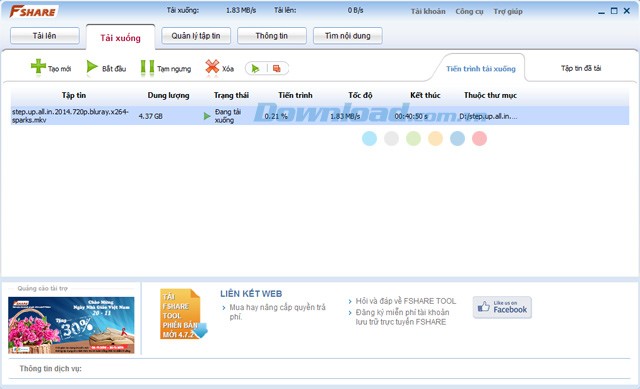Screen dimensions: 640x389
Task: Open the sponsored 30% flower advertisement banner
Action: pyautogui.click(x=71, y=325)
